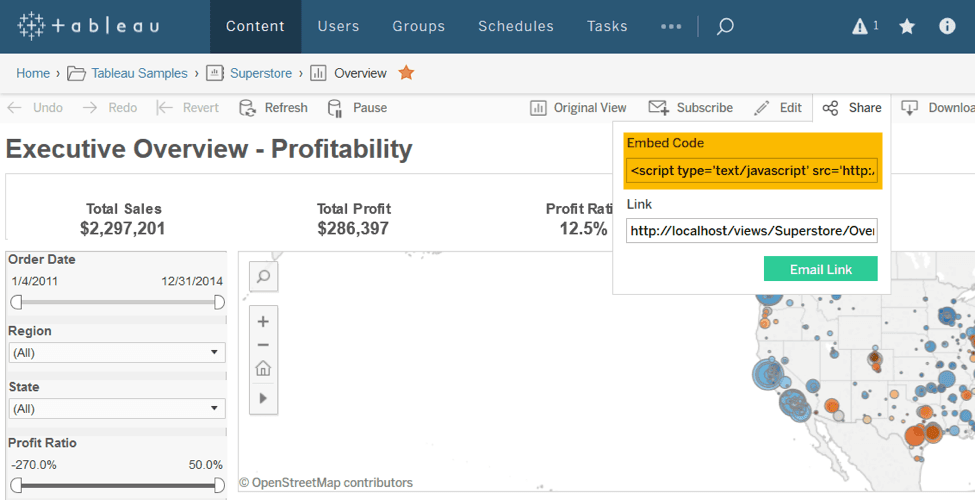
Task: Pause automatic updates in toolbar
Action: (x=358, y=108)
